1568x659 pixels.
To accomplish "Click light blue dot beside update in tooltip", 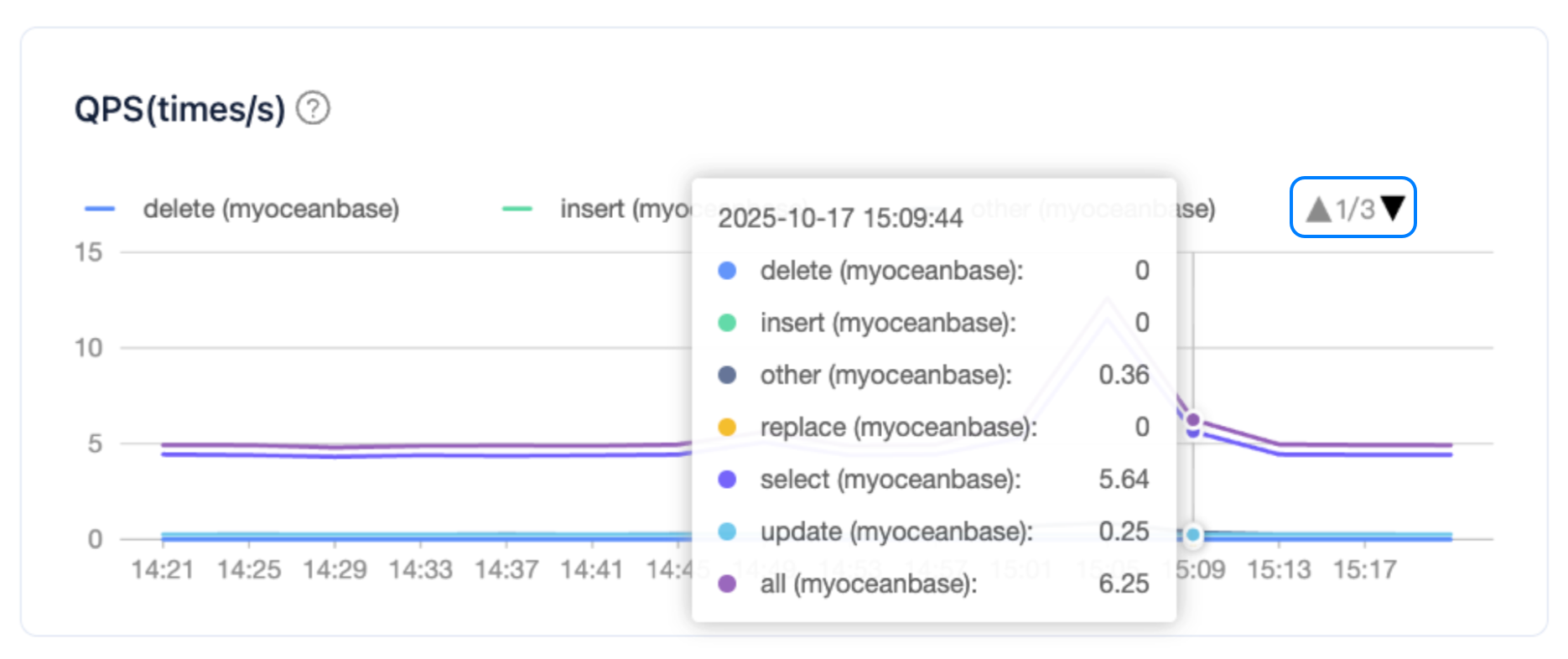I will pyautogui.click(x=727, y=532).
